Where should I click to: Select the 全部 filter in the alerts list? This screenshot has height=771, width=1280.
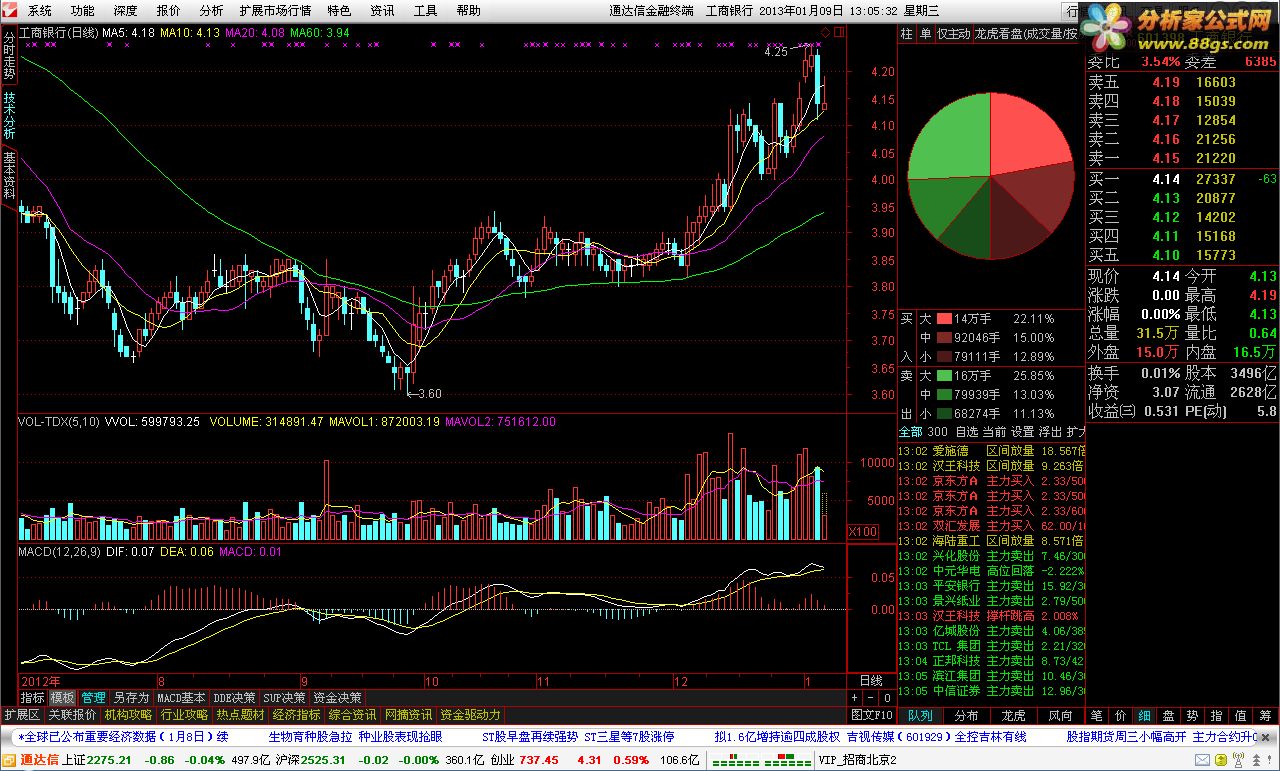[910, 432]
